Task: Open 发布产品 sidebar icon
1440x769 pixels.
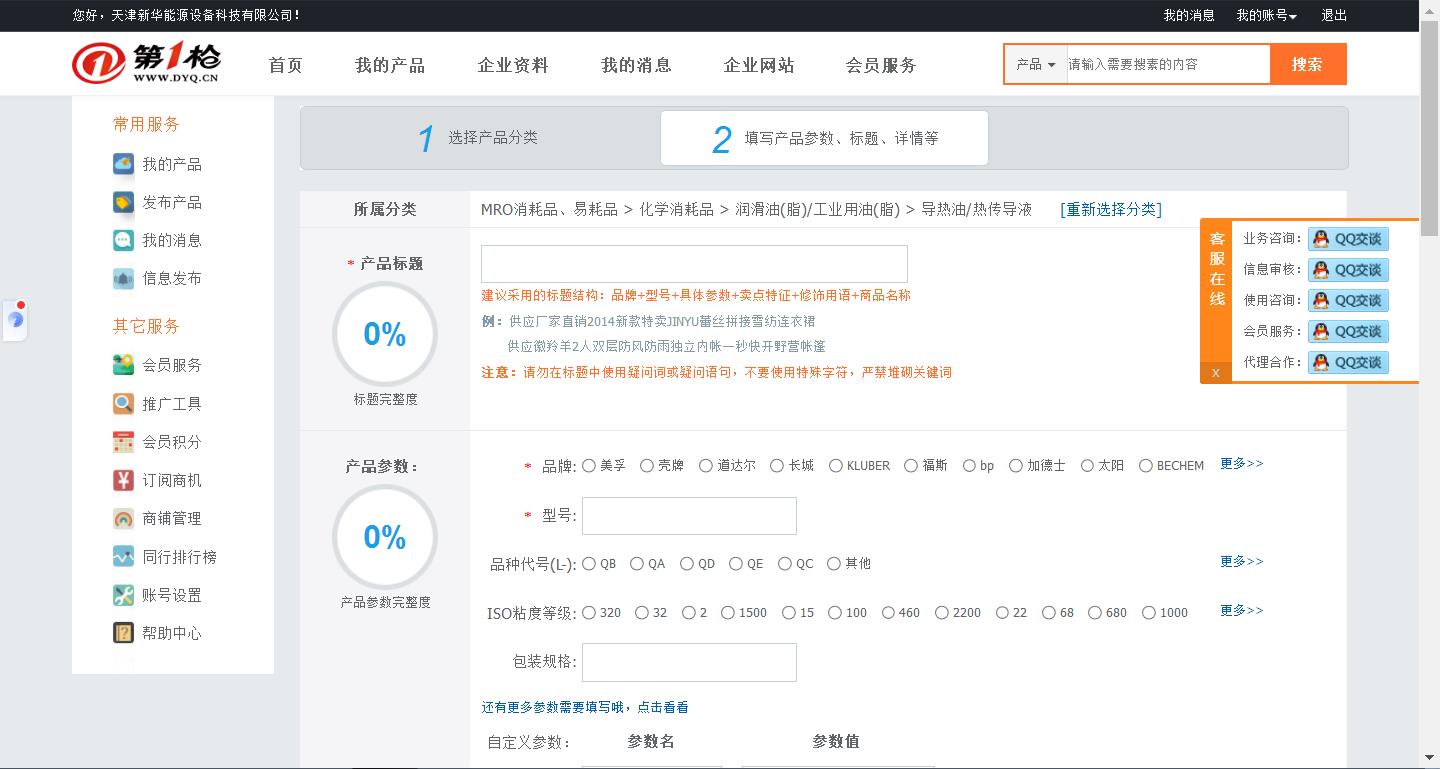Action: point(123,202)
